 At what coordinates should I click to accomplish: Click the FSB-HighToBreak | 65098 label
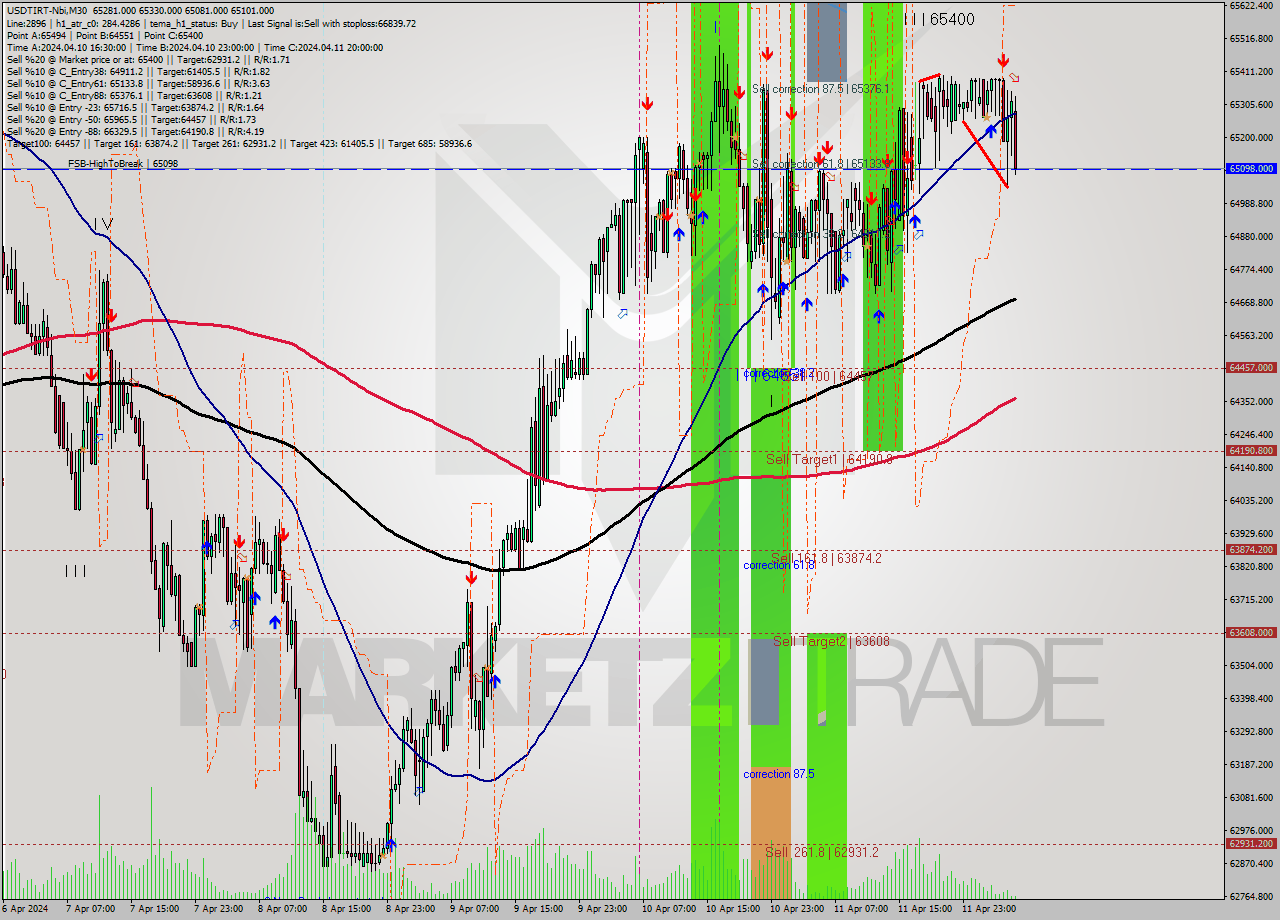(123, 163)
